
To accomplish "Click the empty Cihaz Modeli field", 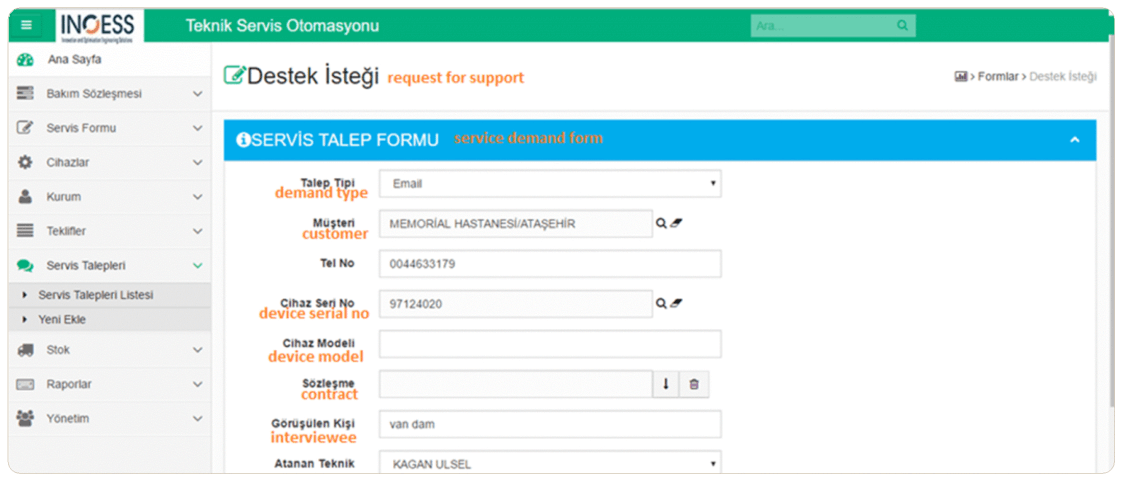I will pos(550,344).
